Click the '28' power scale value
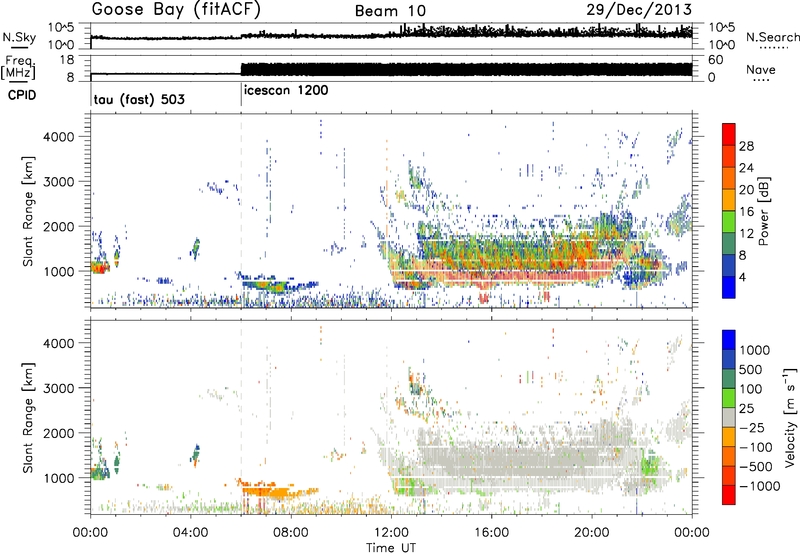 pos(746,146)
